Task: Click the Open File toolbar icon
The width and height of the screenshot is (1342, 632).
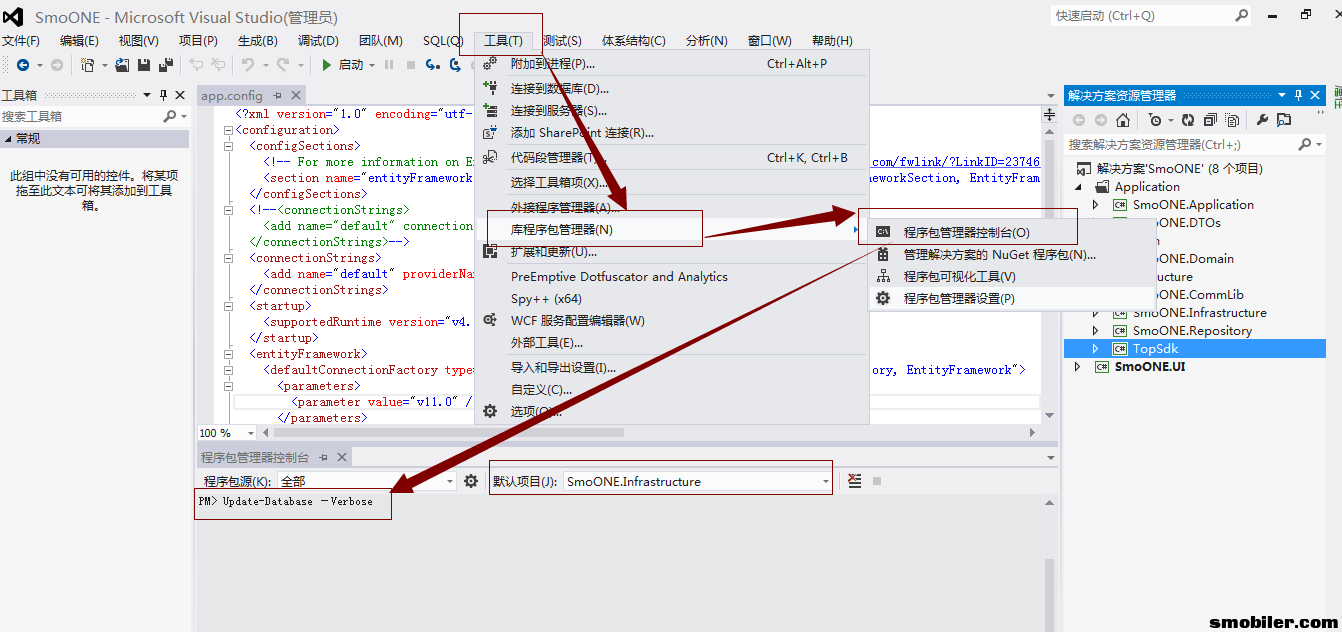Action: click(x=122, y=65)
